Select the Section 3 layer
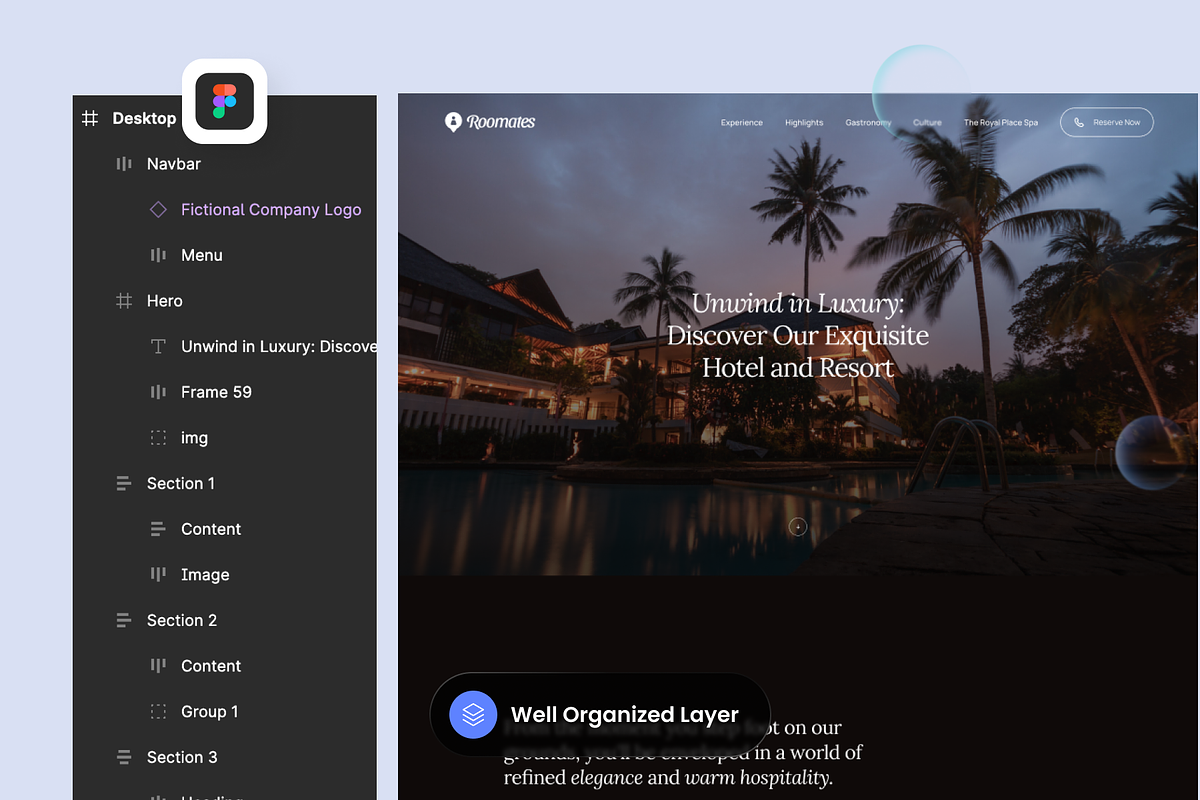 pyautogui.click(x=182, y=758)
